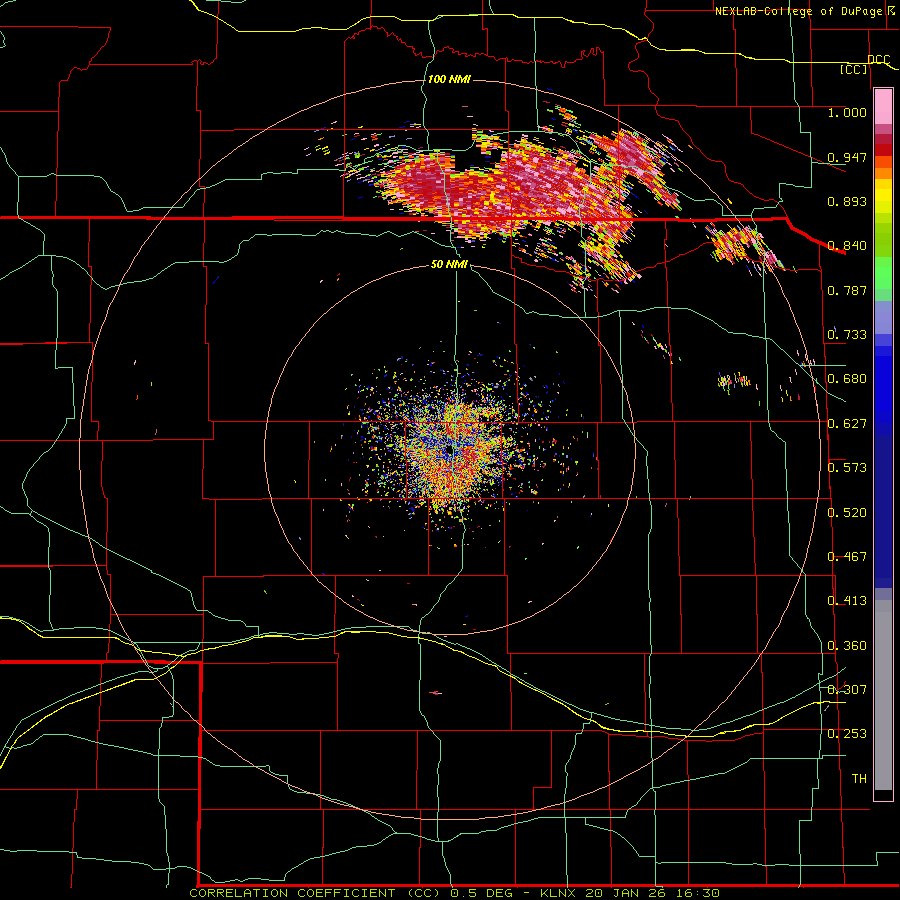This screenshot has width=900, height=900.
Task: Click the 0.840 legend value
Action: click(x=847, y=246)
